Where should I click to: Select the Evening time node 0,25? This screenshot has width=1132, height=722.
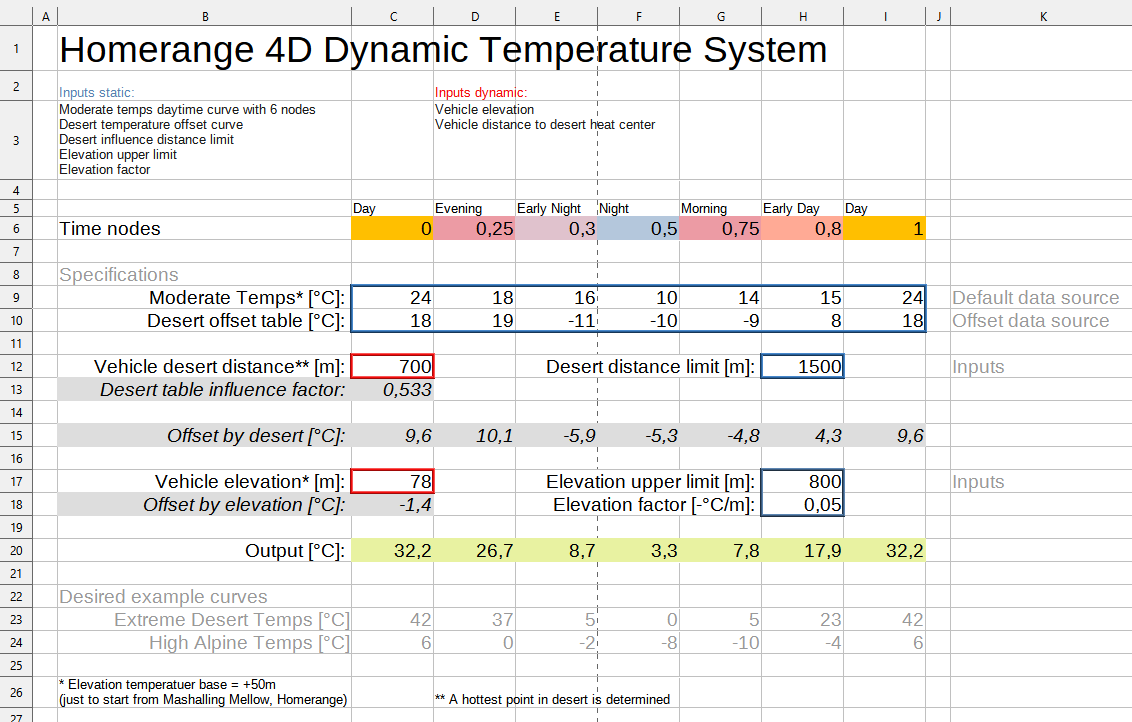click(x=474, y=229)
